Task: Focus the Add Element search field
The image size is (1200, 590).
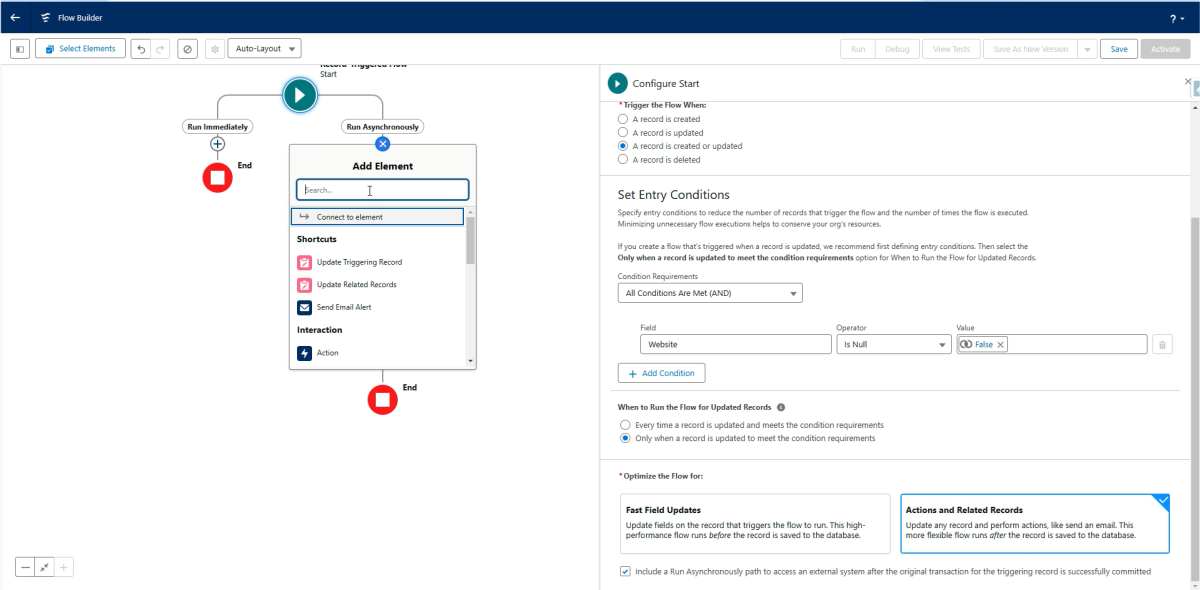Action: tap(382, 190)
